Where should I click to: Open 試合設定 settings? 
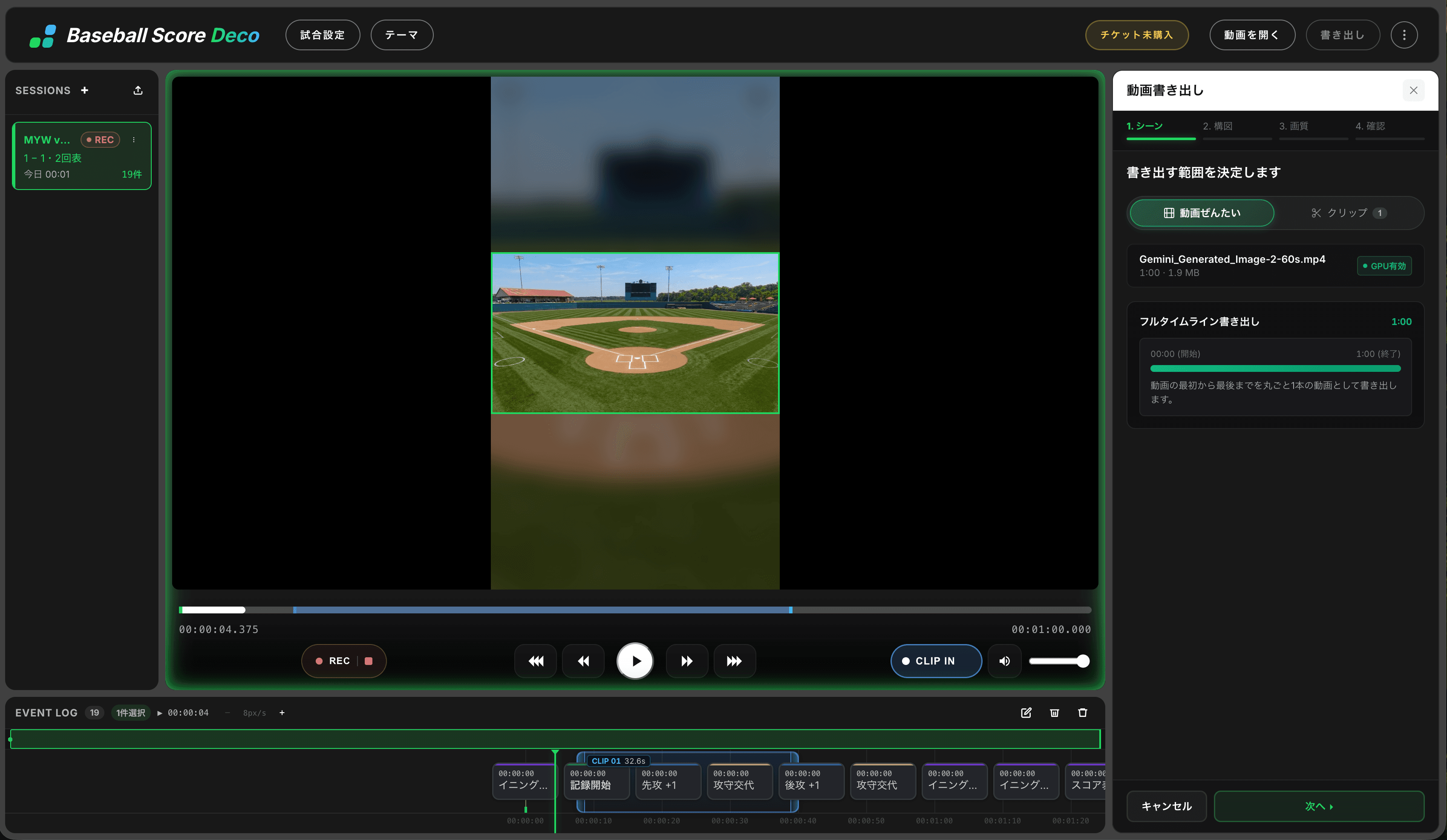[x=323, y=35]
